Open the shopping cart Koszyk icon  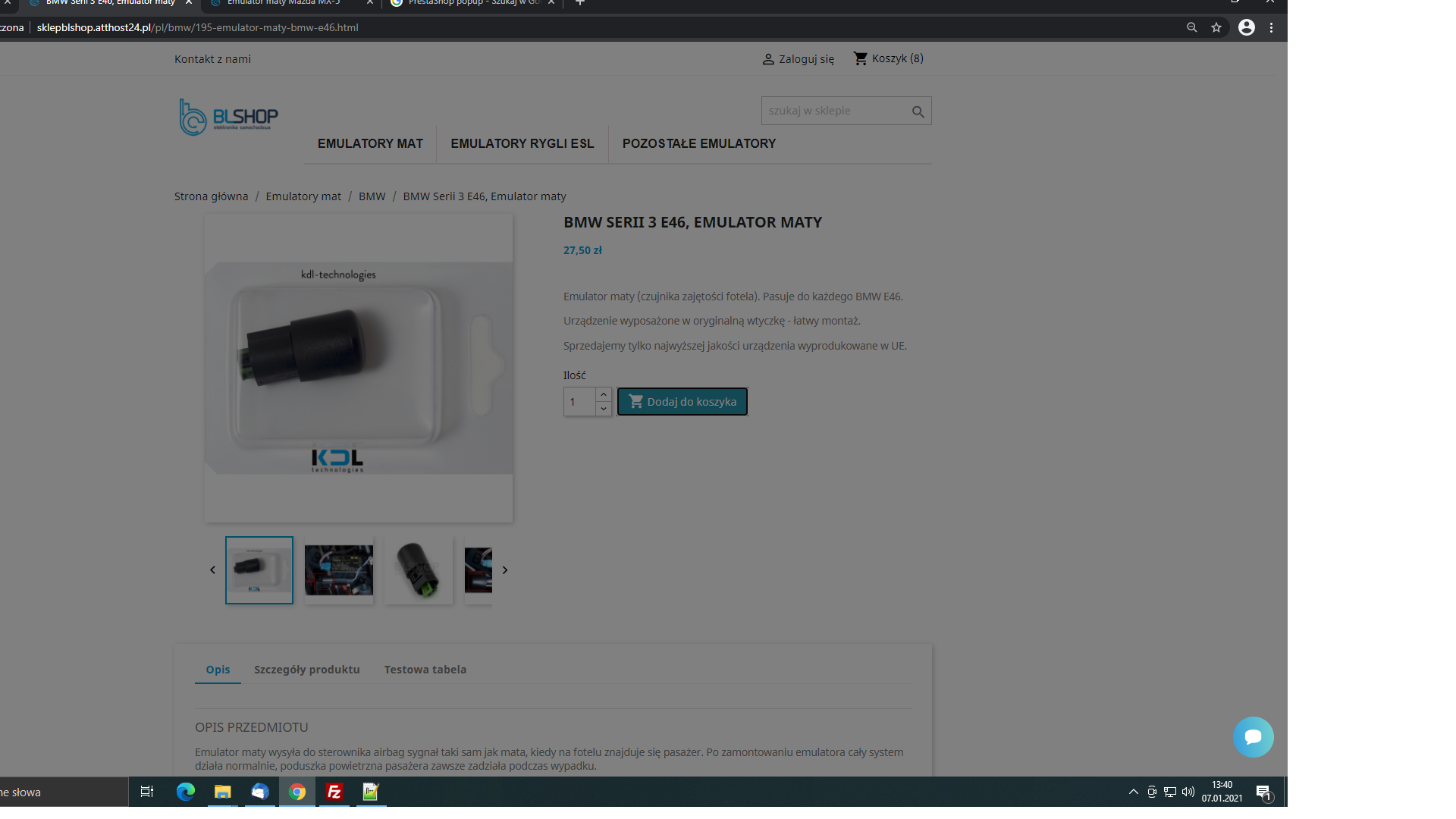click(860, 58)
